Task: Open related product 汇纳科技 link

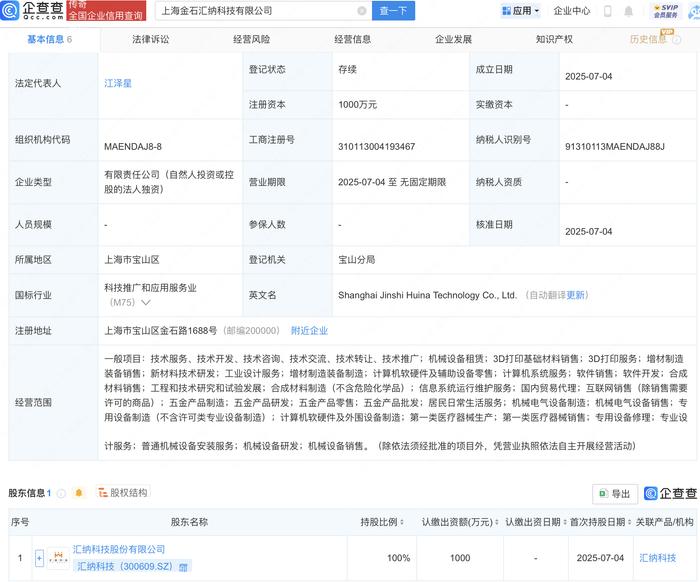Action: pos(658,558)
